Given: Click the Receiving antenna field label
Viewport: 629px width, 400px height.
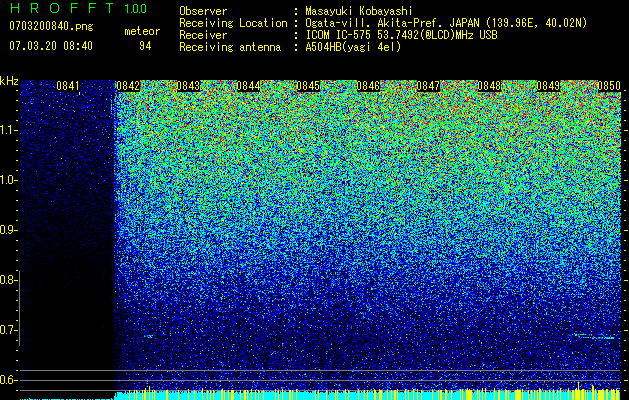Looking at the screenshot, I should 230,47.
